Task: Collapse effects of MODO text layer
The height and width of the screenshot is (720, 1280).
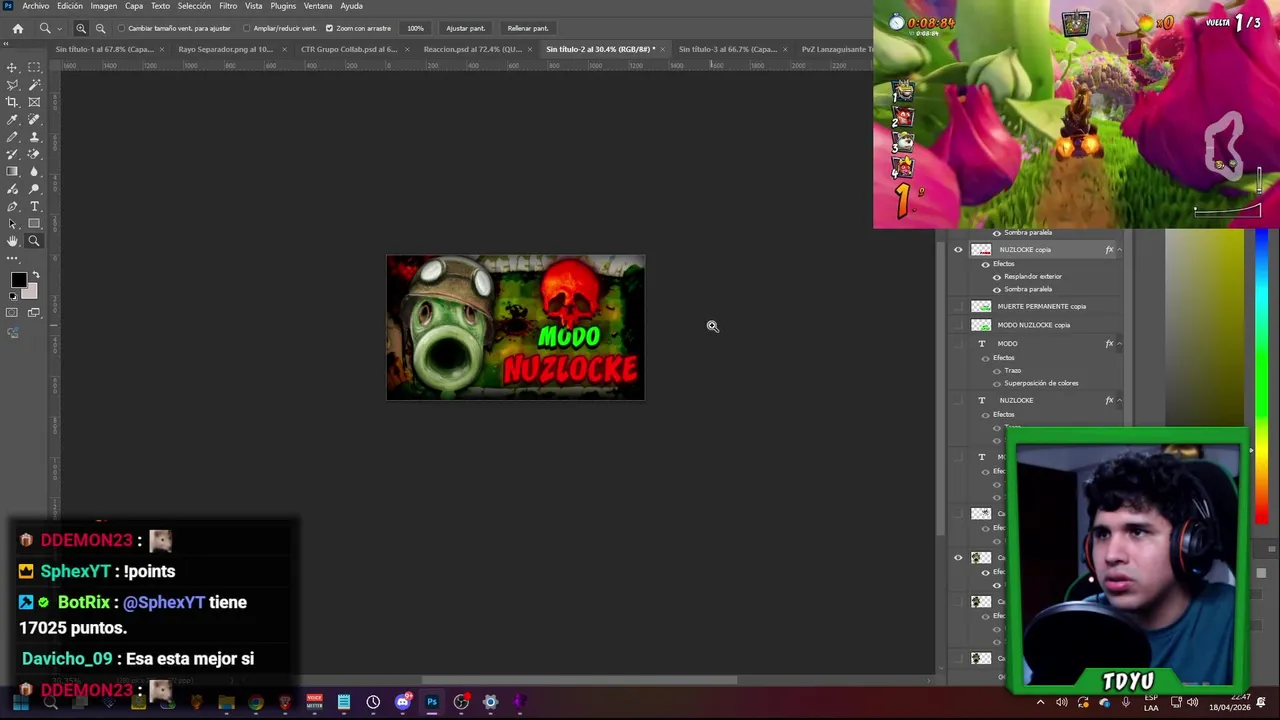Action: pyautogui.click(x=1119, y=344)
